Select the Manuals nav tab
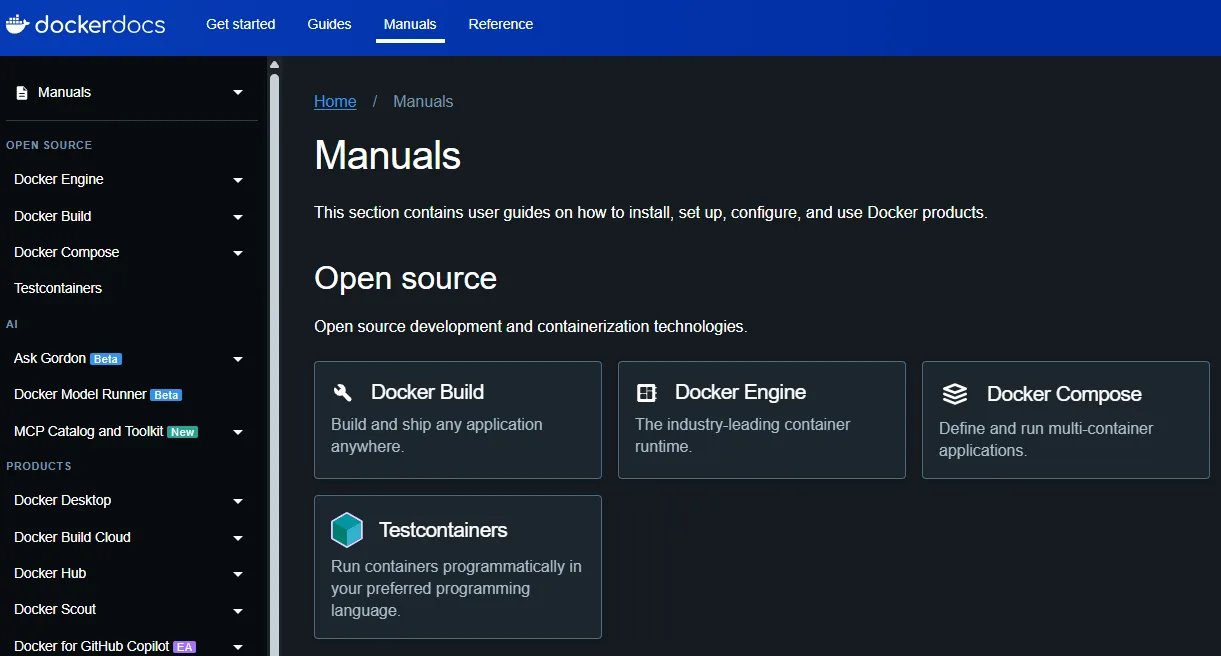The width and height of the screenshot is (1221, 656). 410,24
